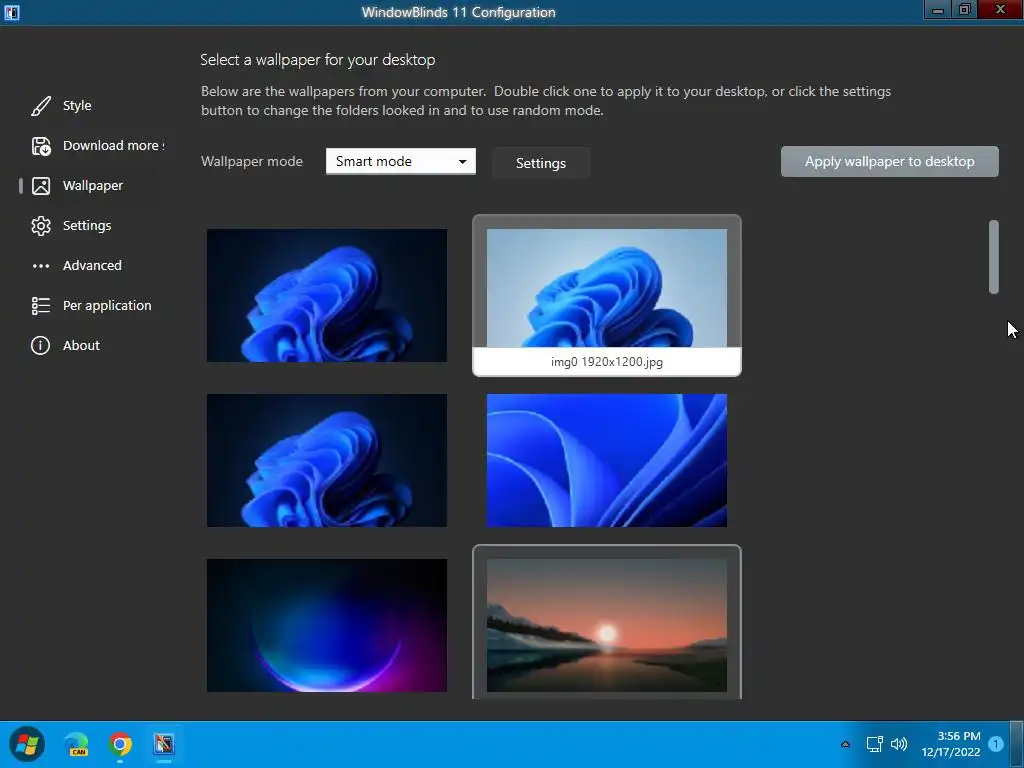Viewport: 1024px width, 768px height.
Task: Click the Download more save-disk icon
Action: pyautogui.click(x=40, y=146)
